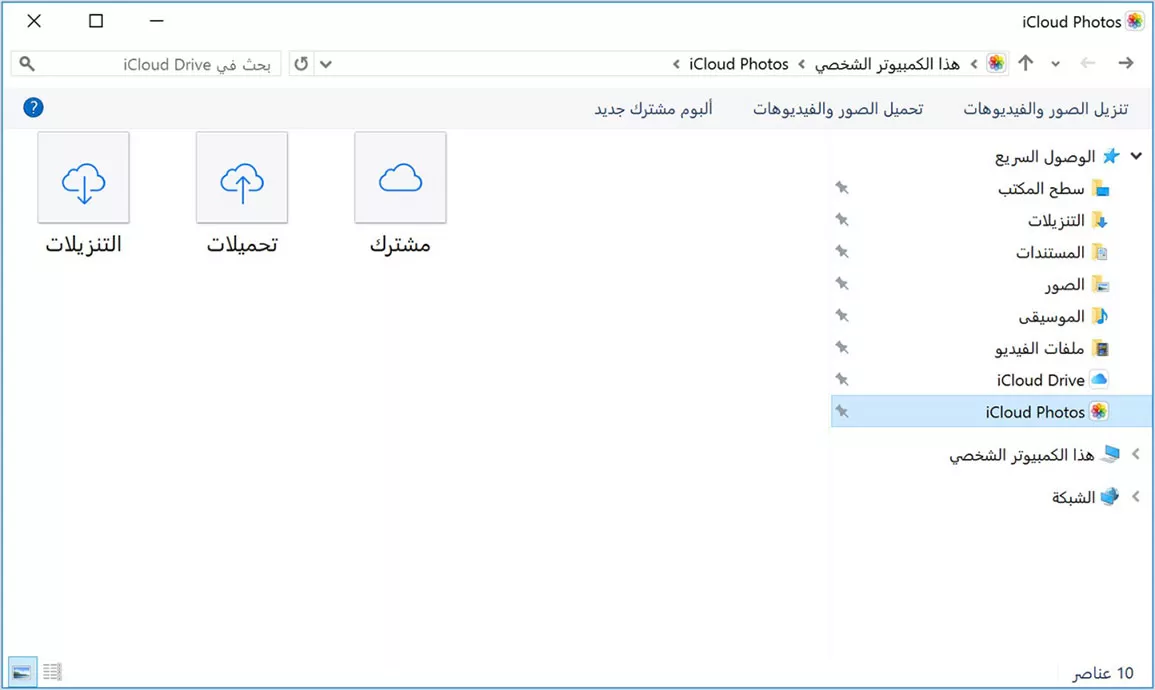The height and width of the screenshot is (690, 1155).
Task: Open الصور in navigation pane
Action: [x=1064, y=284]
